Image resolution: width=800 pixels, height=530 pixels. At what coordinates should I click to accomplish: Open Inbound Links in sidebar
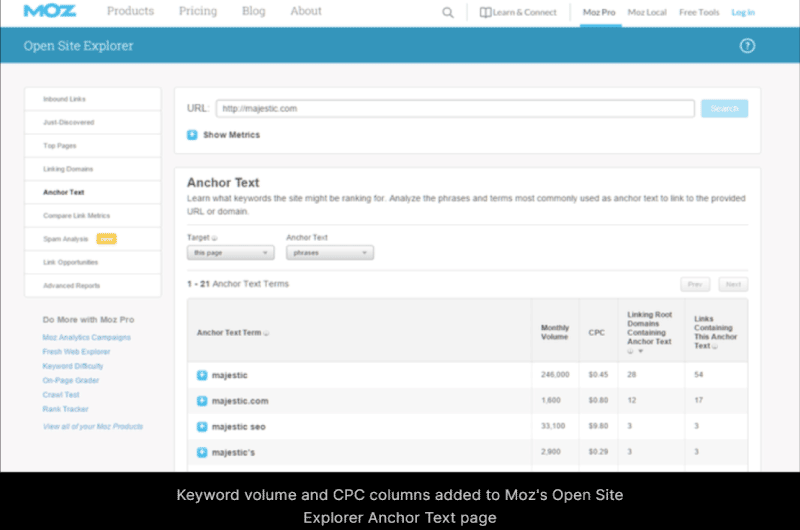93,99
